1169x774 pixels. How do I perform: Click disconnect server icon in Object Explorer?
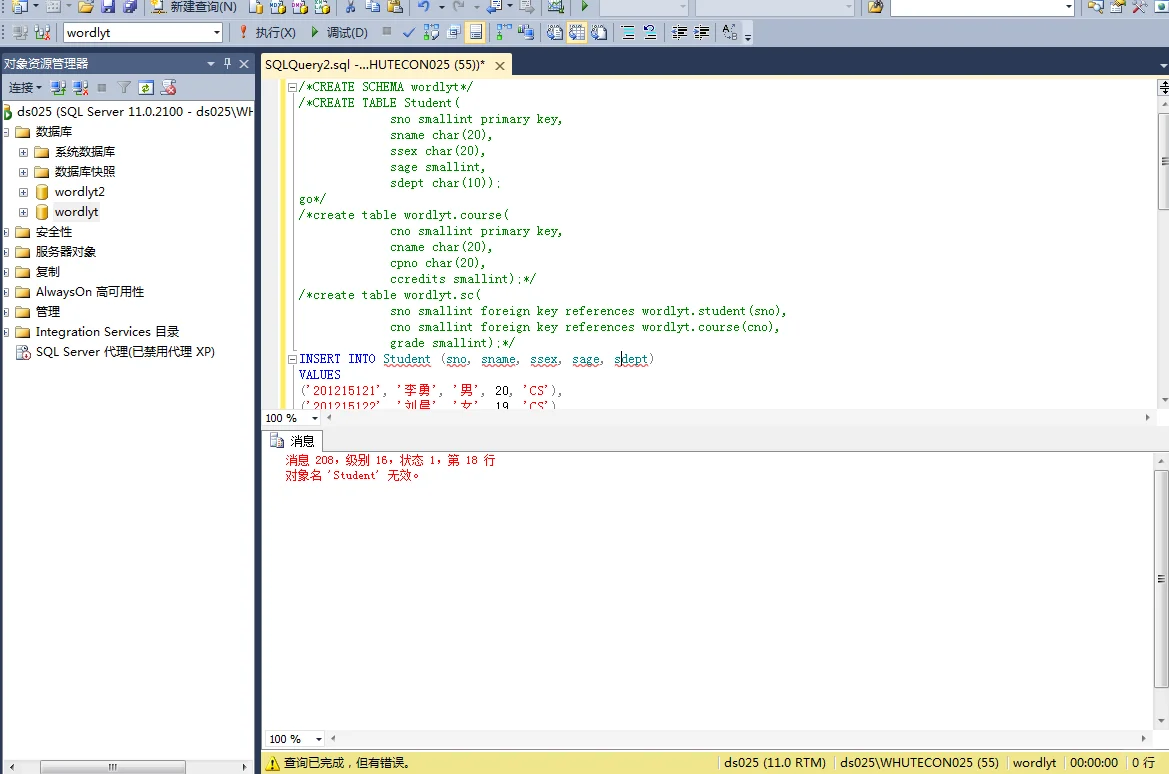81,88
